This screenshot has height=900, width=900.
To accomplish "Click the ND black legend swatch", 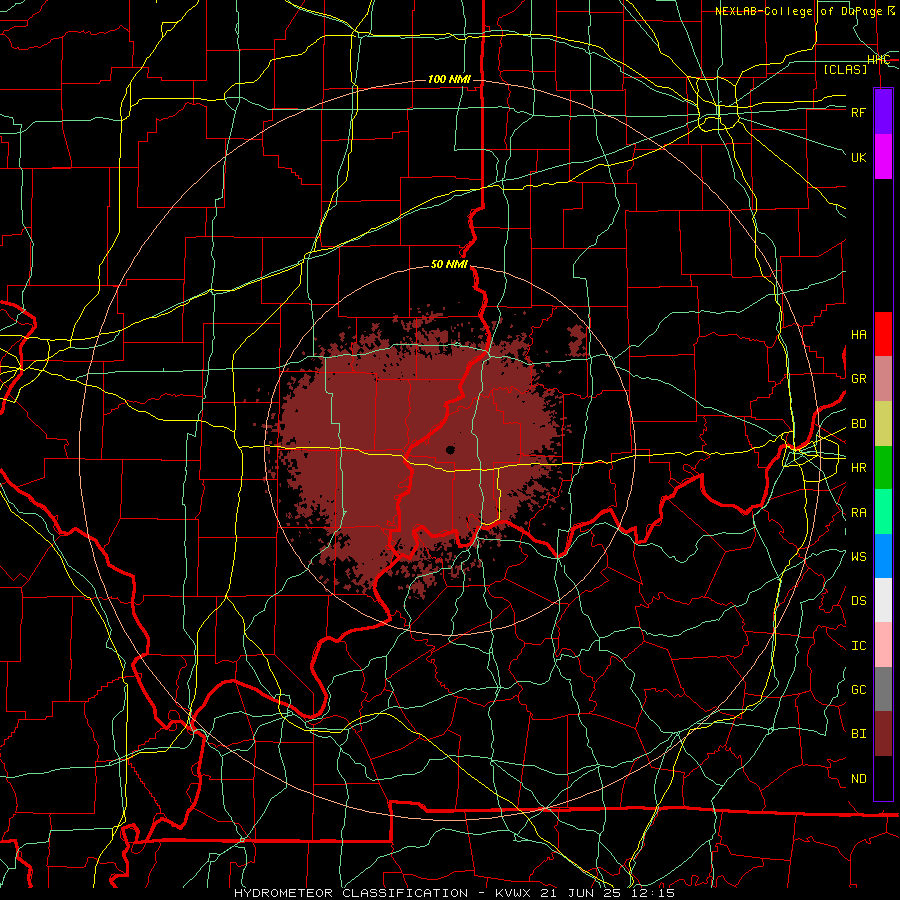I will pyautogui.click(x=883, y=778).
